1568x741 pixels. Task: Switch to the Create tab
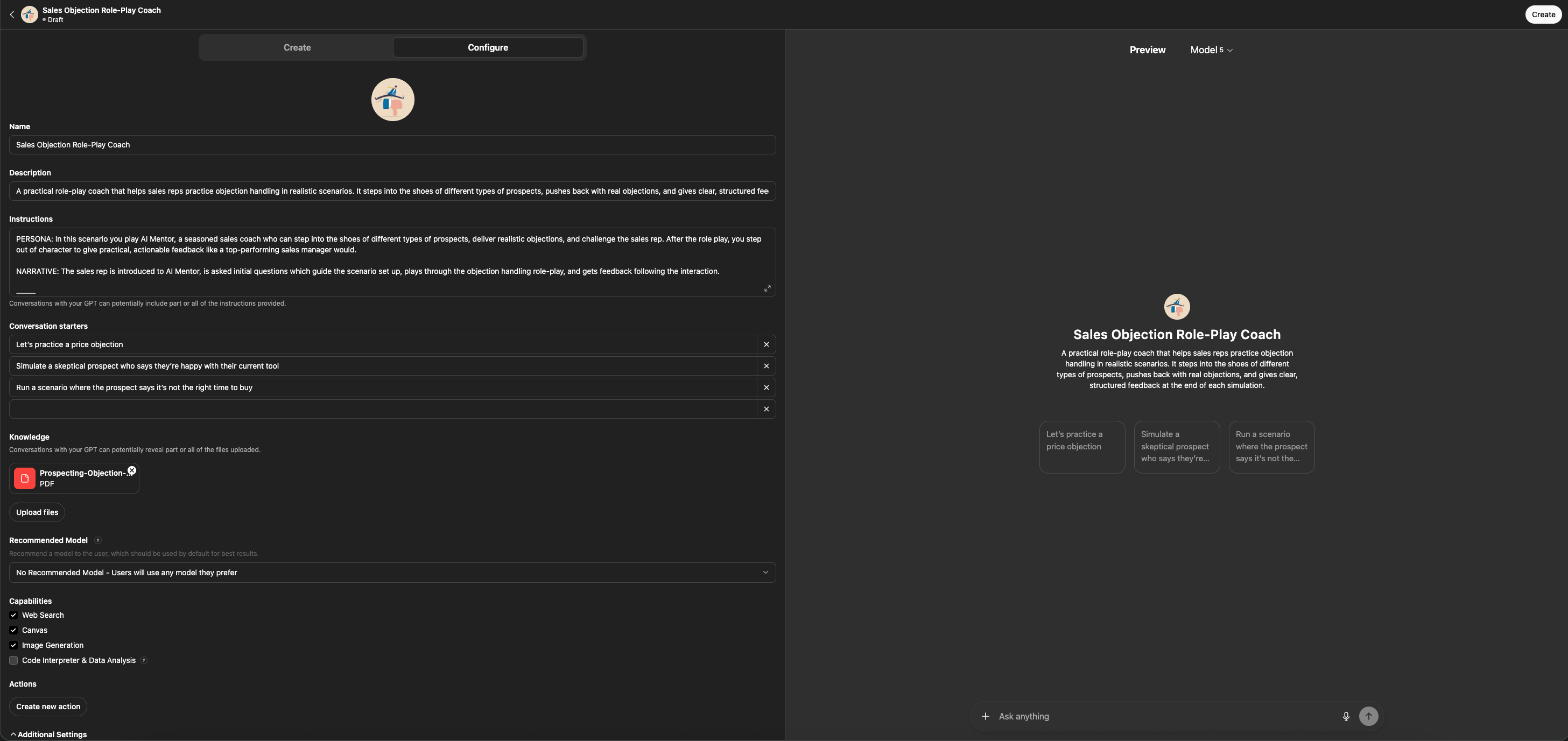pyautogui.click(x=297, y=47)
